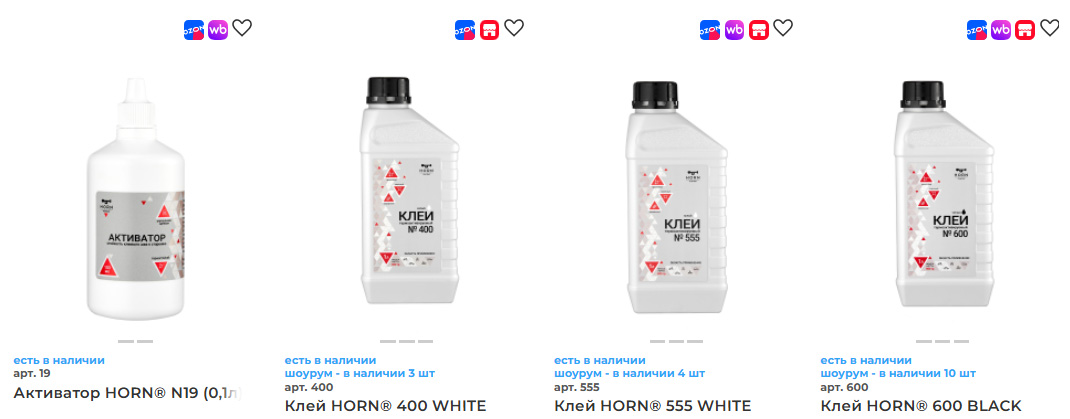Open Ozon link for Клей HORN 555 WHITE
The height and width of the screenshot is (419, 1070).
710,30
